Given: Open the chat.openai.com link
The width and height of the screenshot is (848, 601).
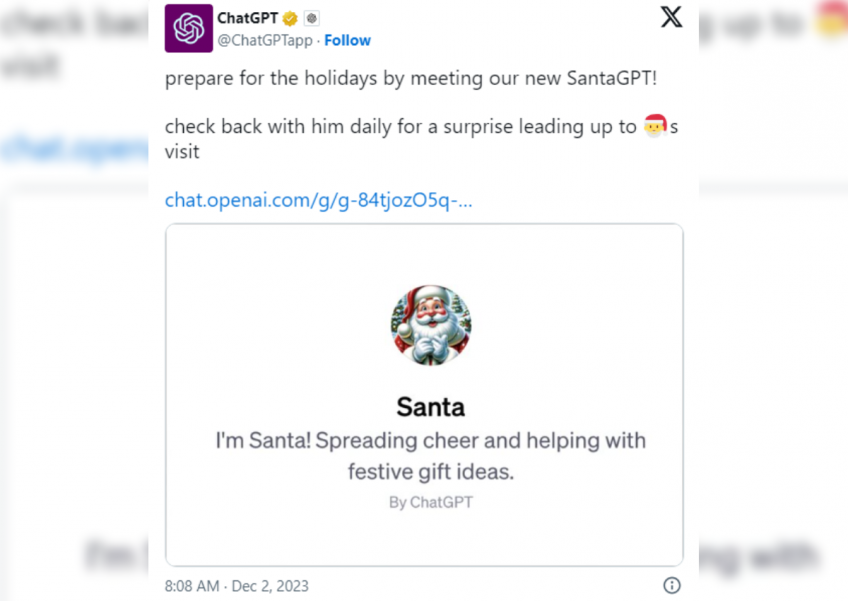Looking at the screenshot, I should 318,200.
